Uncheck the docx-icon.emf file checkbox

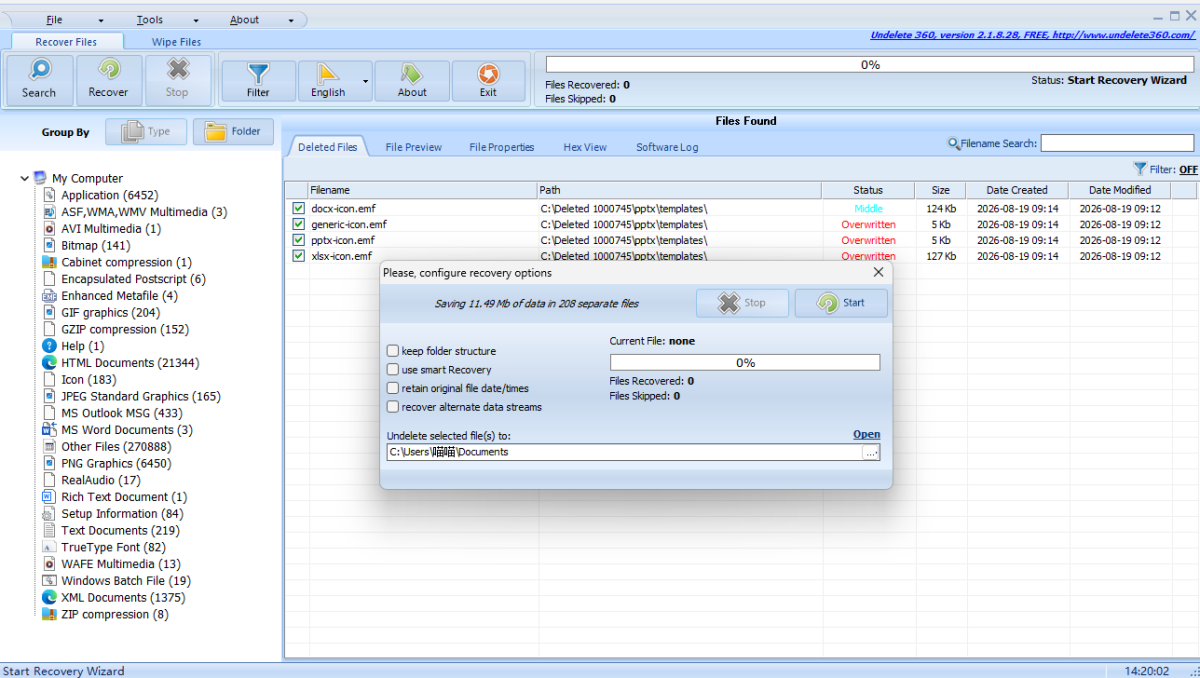(298, 208)
